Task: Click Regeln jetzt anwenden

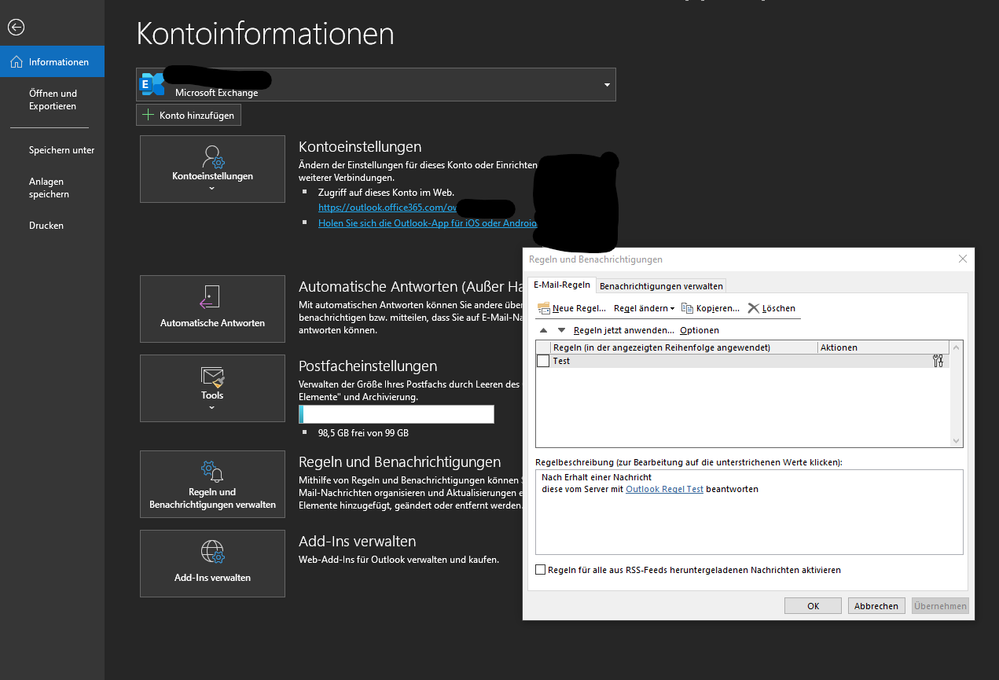Action: [x=623, y=330]
